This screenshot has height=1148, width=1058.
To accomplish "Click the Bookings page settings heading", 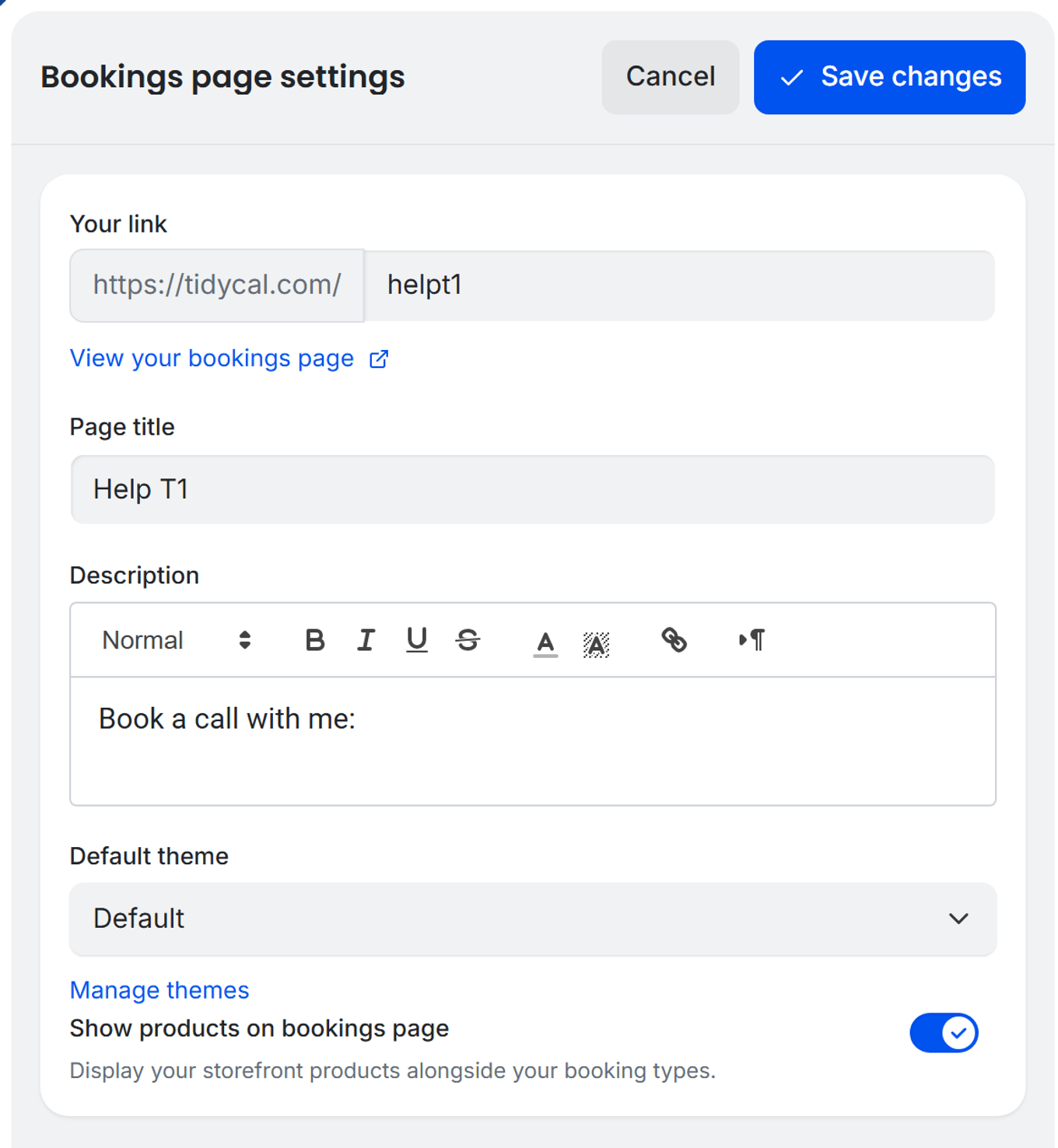I will (x=222, y=77).
